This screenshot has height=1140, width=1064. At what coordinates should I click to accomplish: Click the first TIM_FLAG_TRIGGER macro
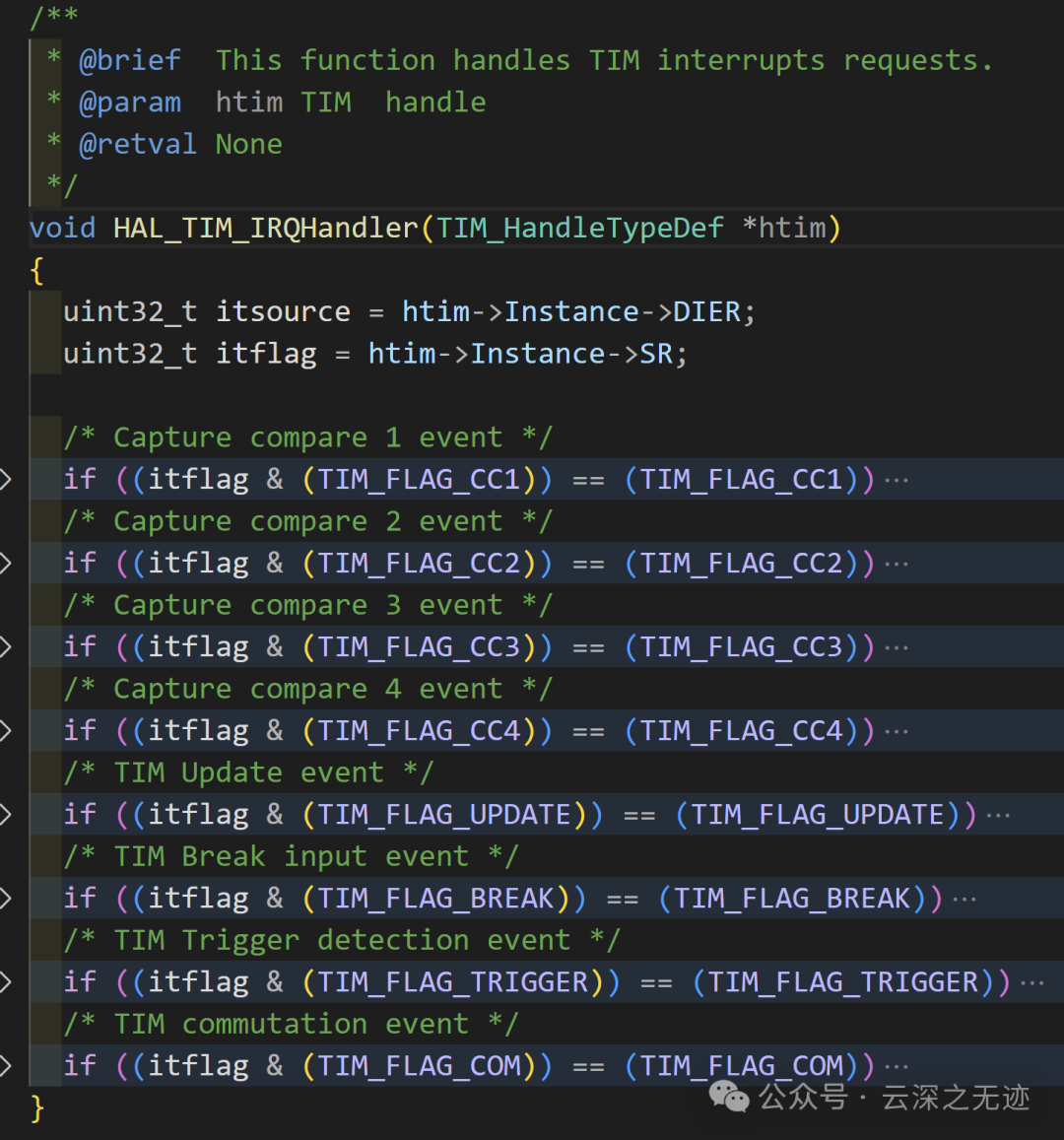point(453,983)
